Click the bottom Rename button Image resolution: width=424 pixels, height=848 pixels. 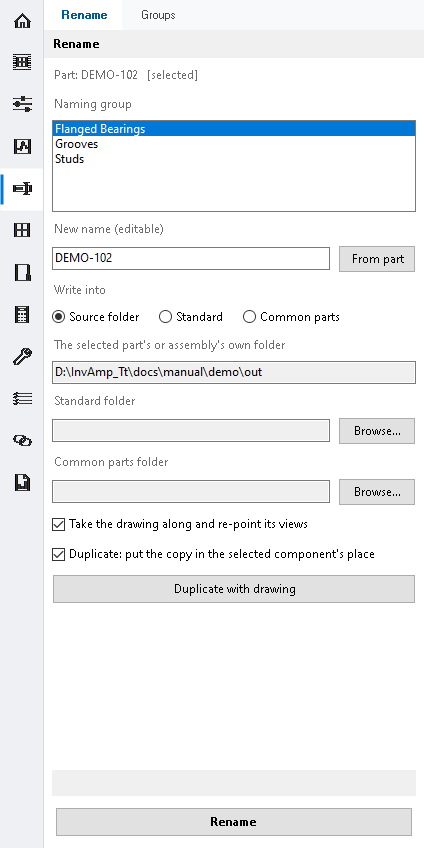point(234,822)
